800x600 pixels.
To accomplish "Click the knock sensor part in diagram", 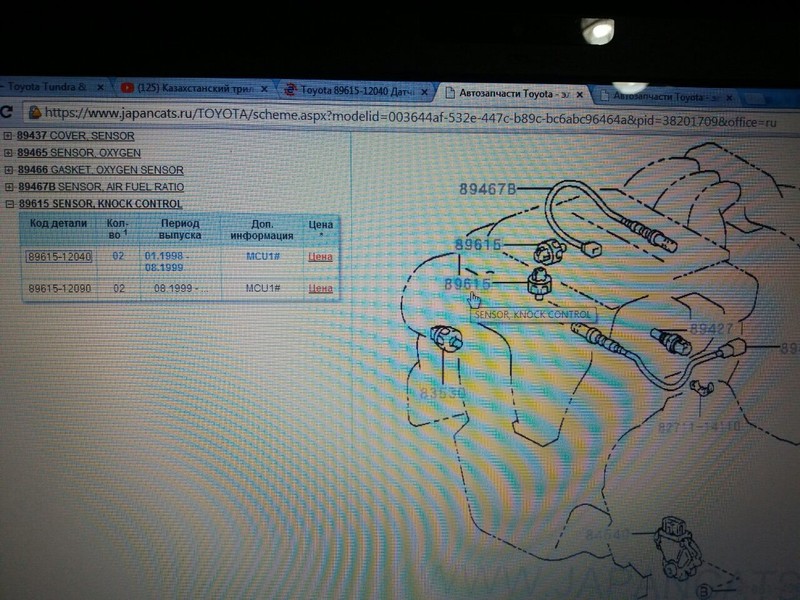I will point(540,283).
